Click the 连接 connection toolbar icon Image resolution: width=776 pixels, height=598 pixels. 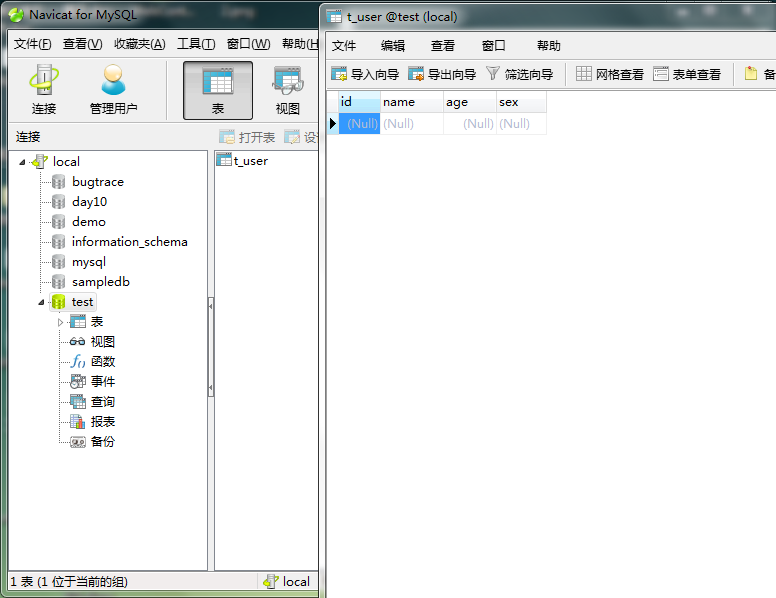coord(44,90)
